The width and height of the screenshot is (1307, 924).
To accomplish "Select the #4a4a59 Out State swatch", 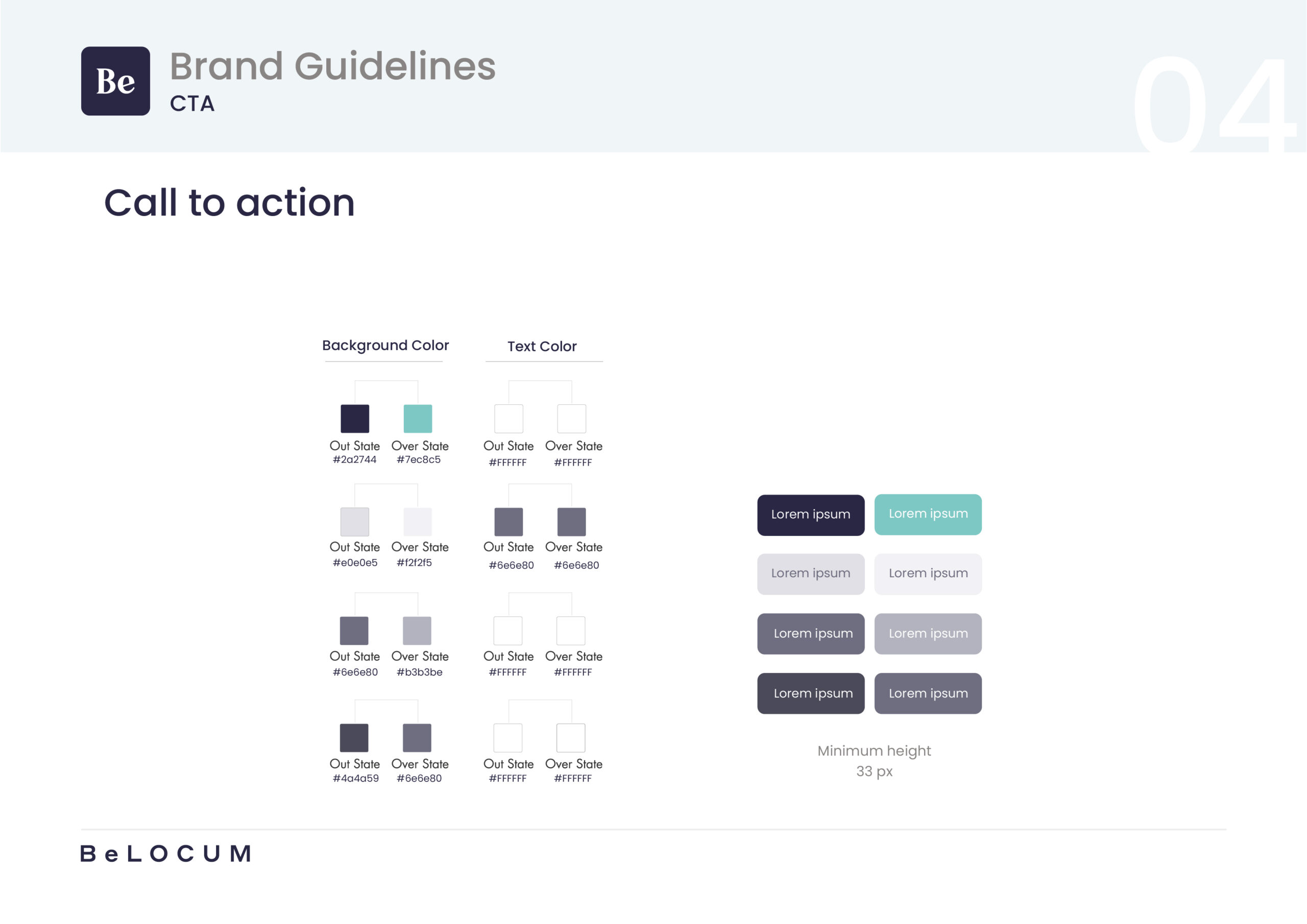I will click(x=354, y=738).
